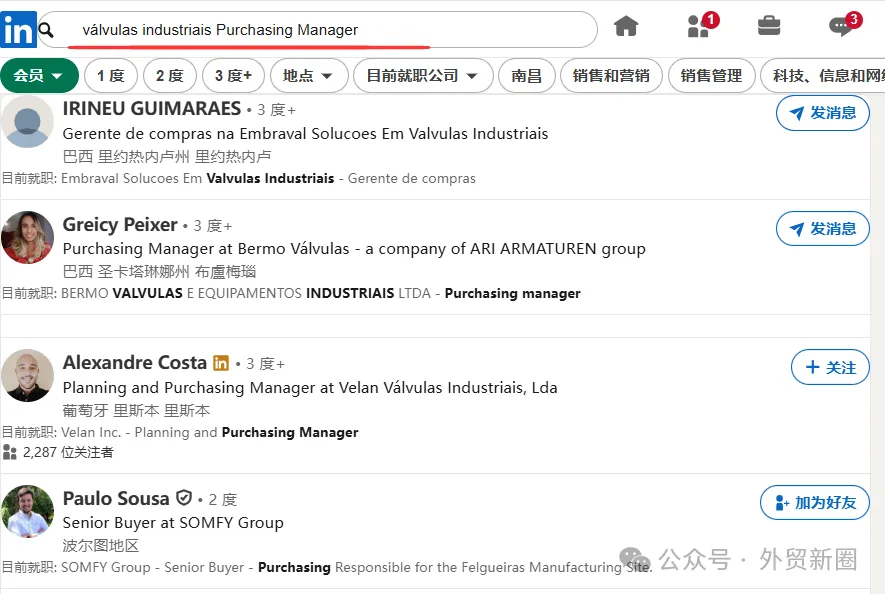Click Paulo Sousa profile photo
This screenshot has height=594, width=885.
(27, 511)
